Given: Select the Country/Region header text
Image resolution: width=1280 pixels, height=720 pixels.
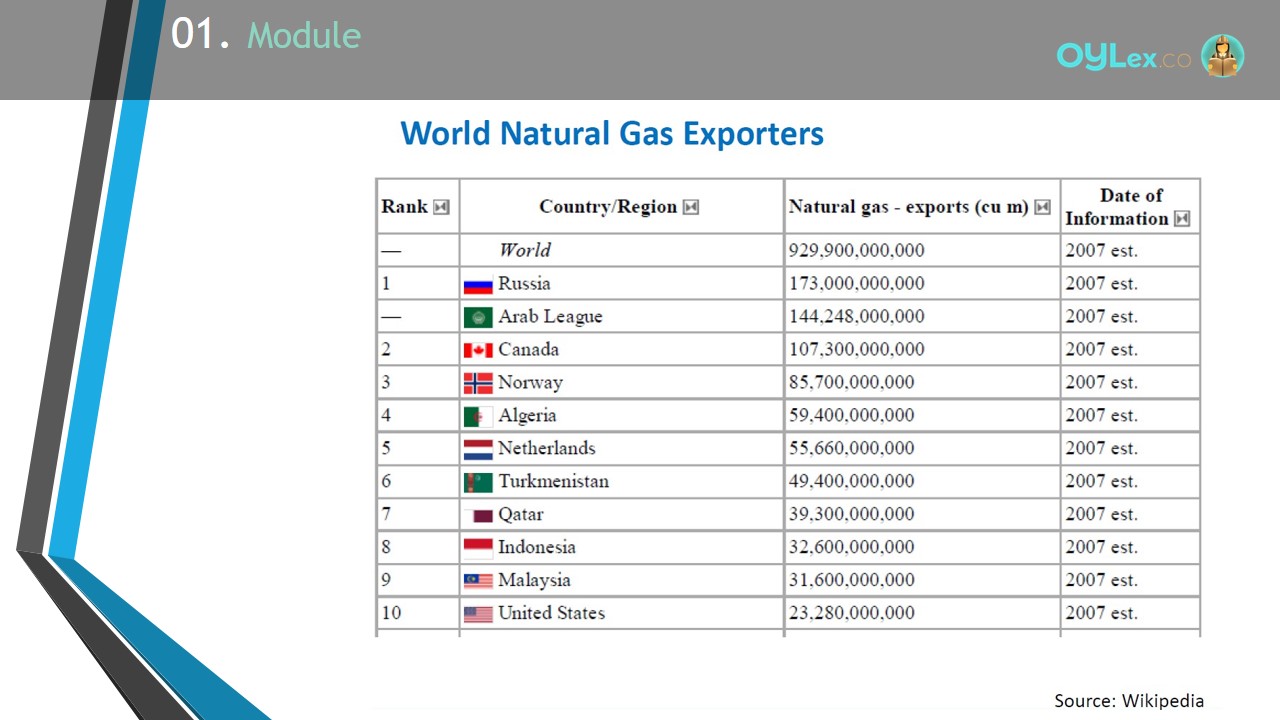Looking at the screenshot, I should [608, 207].
